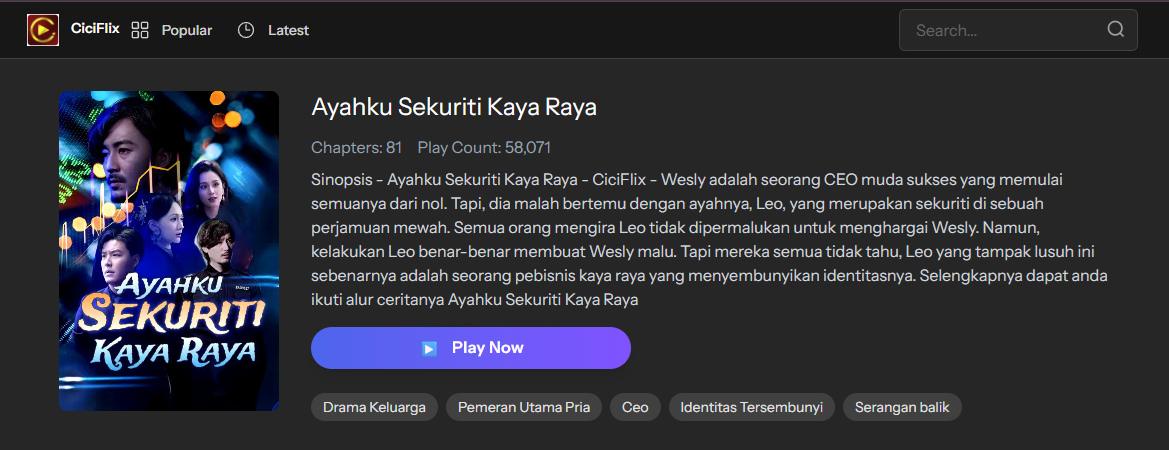Go to the Latest section
Image resolution: width=1169 pixels, height=450 pixels.
pos(288,30)
